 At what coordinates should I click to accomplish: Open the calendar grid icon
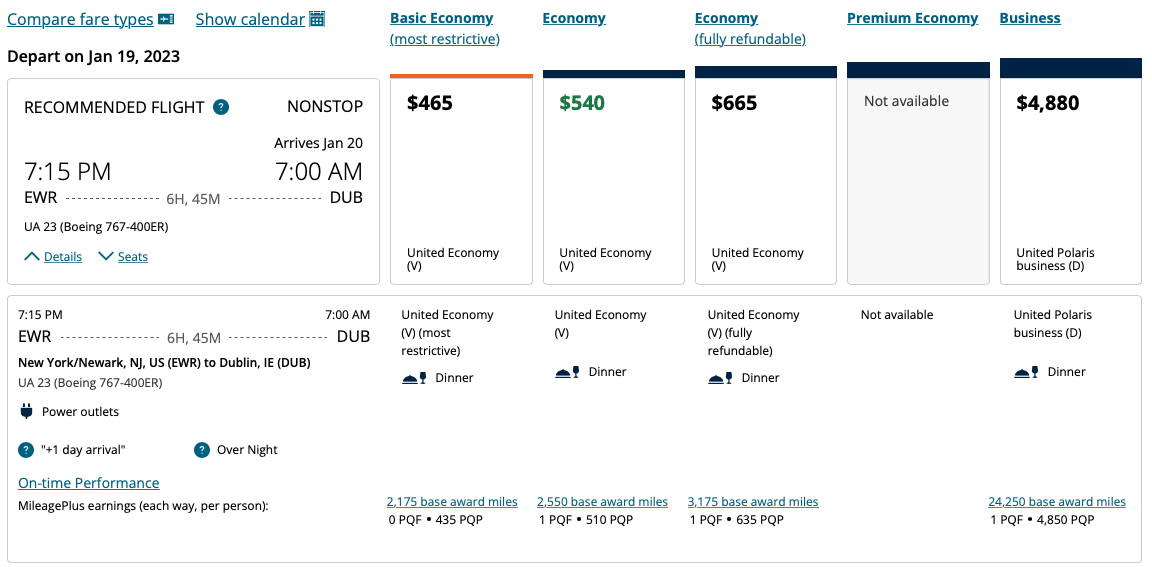317,20
